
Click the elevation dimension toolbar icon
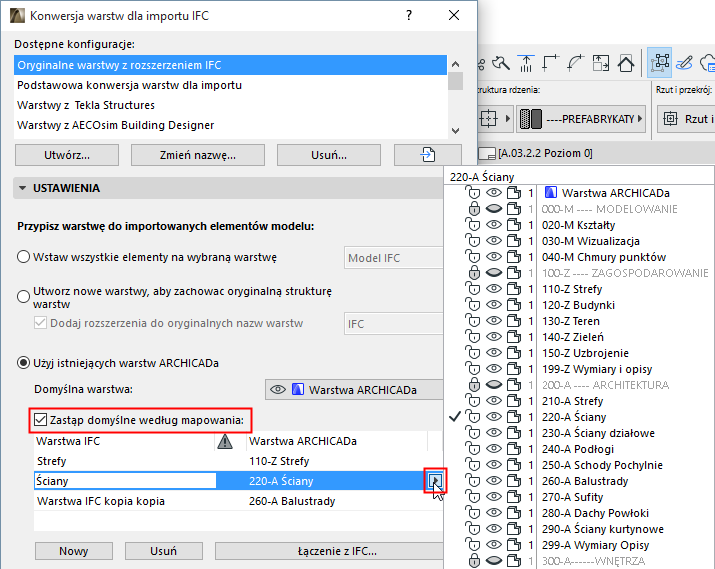tap(526, 63)
